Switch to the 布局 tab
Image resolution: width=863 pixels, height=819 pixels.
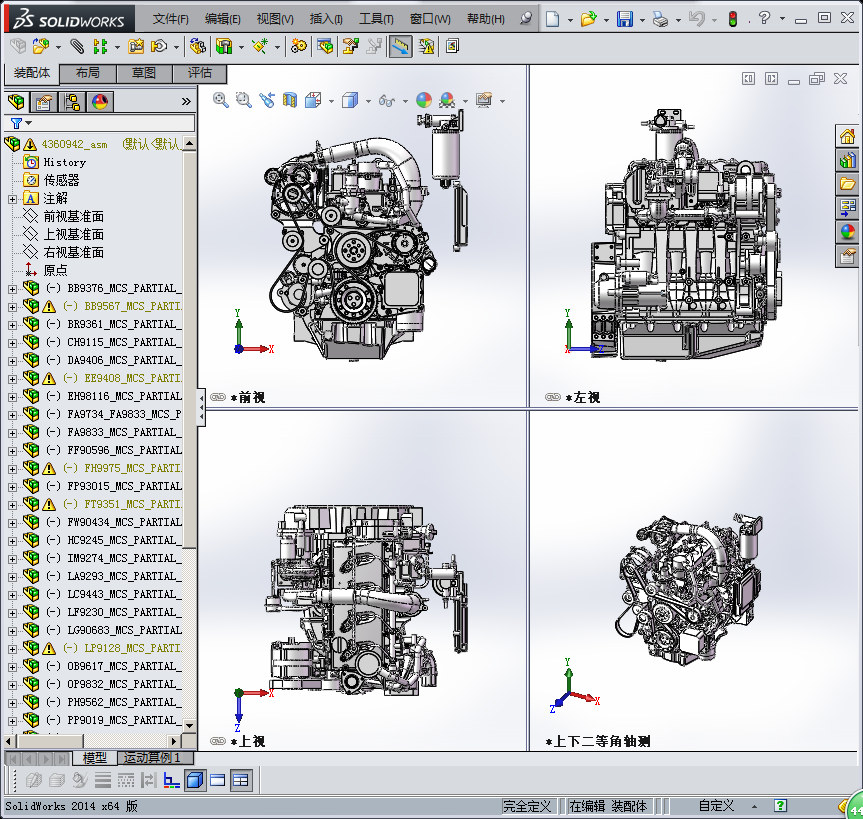(88, 73)
